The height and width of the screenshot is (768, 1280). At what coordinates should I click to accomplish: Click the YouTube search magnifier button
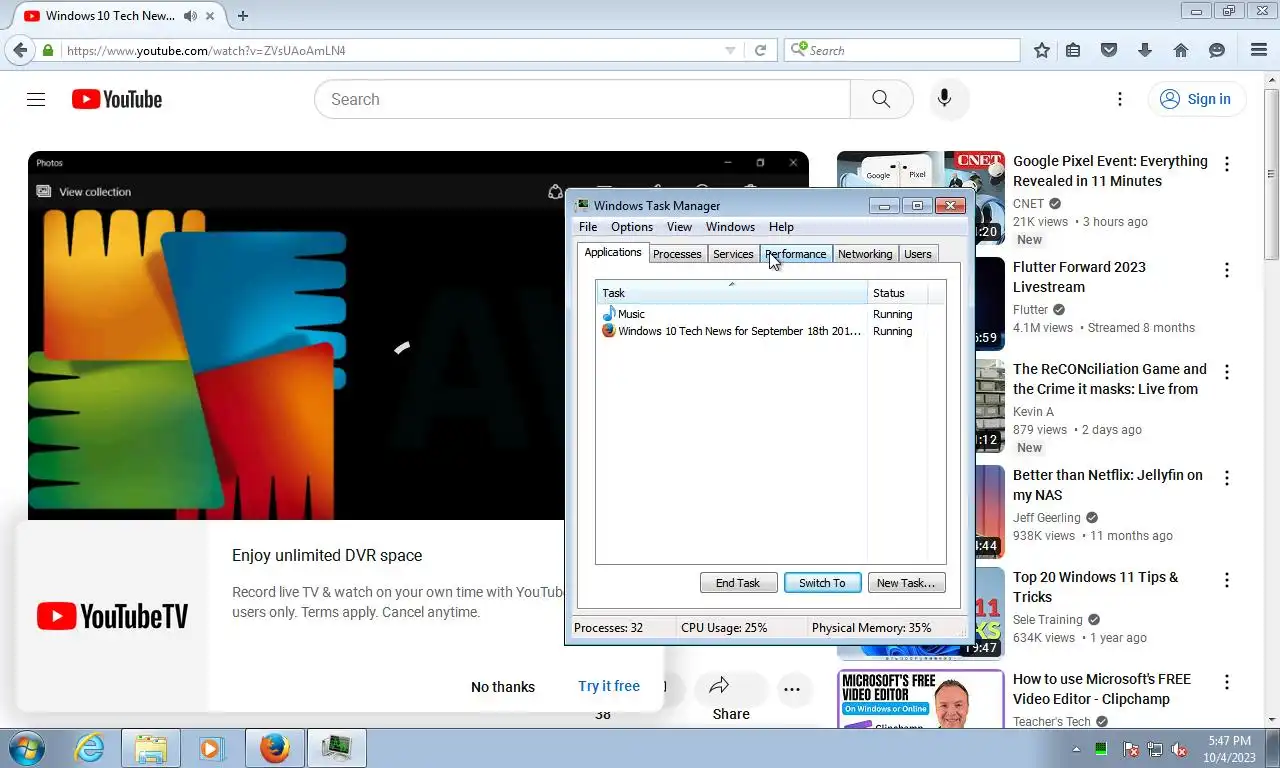pos(881,99)
